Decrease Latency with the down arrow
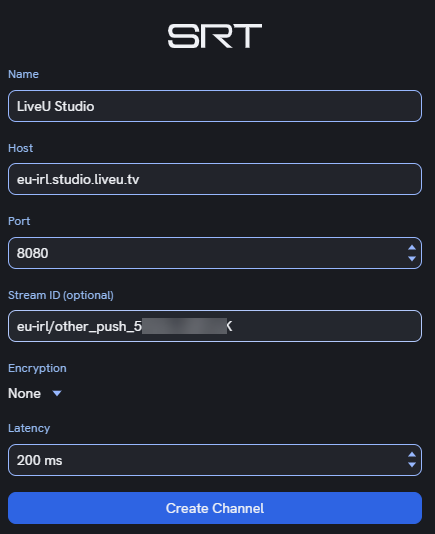 pyautogui.click(x=412, y=465)
